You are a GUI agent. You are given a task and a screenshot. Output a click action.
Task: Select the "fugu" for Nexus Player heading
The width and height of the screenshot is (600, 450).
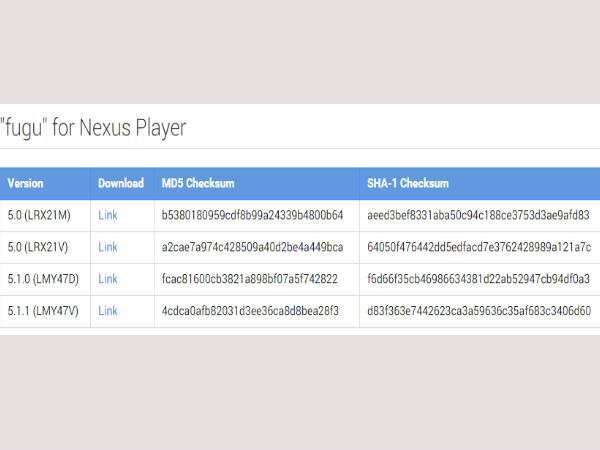tap(93, 128)
